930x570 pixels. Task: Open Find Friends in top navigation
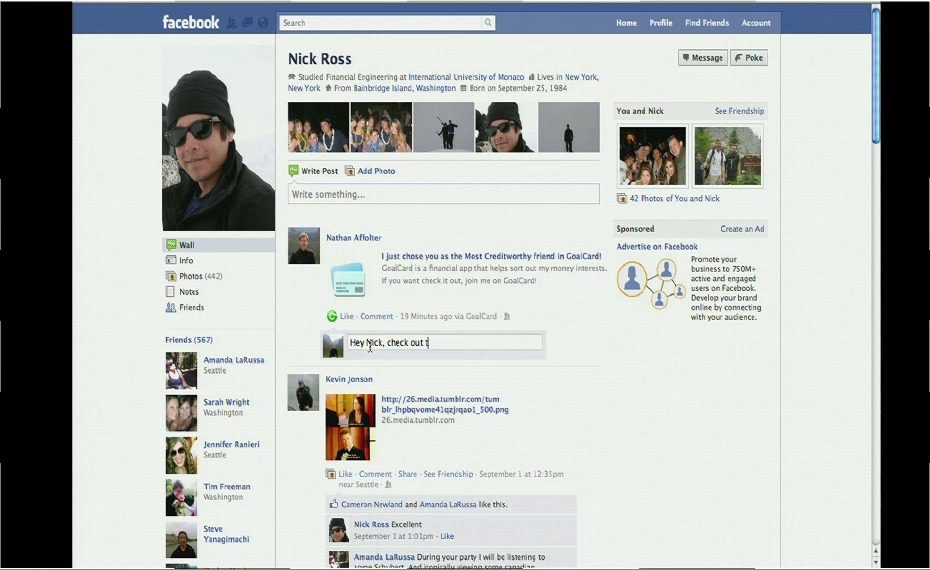[706, 23]
